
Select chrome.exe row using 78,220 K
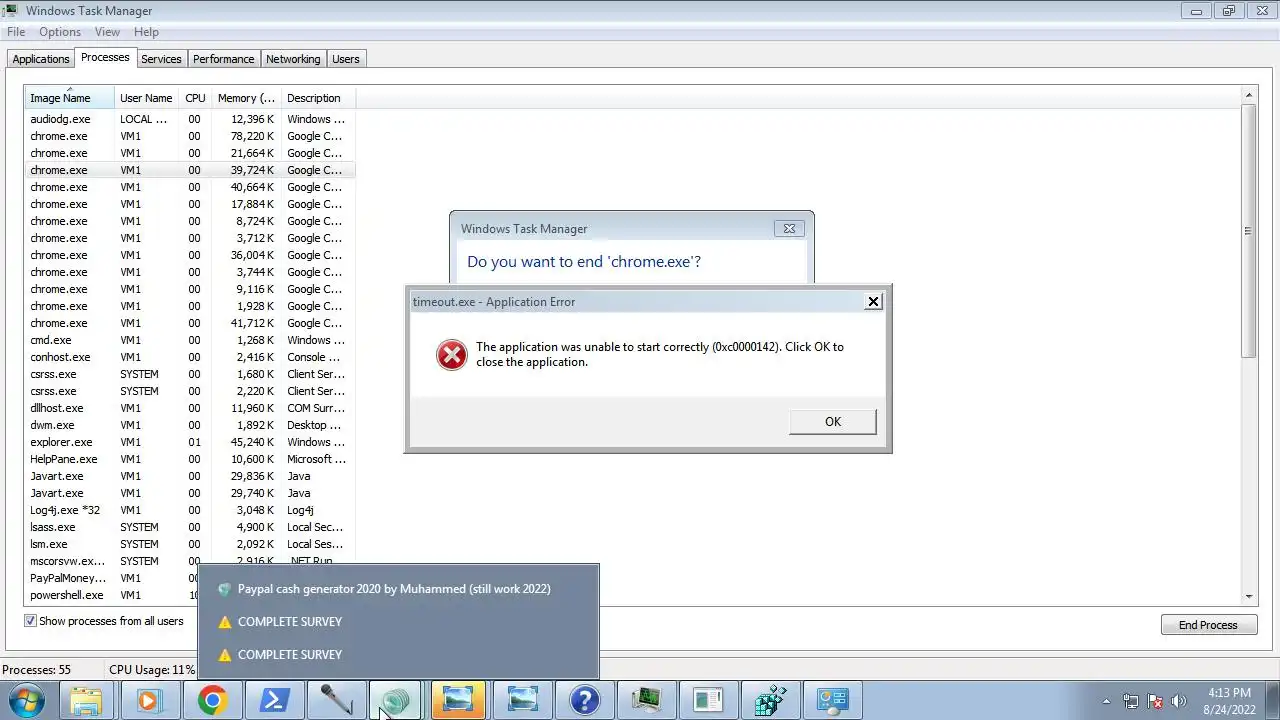coord(190,136)
